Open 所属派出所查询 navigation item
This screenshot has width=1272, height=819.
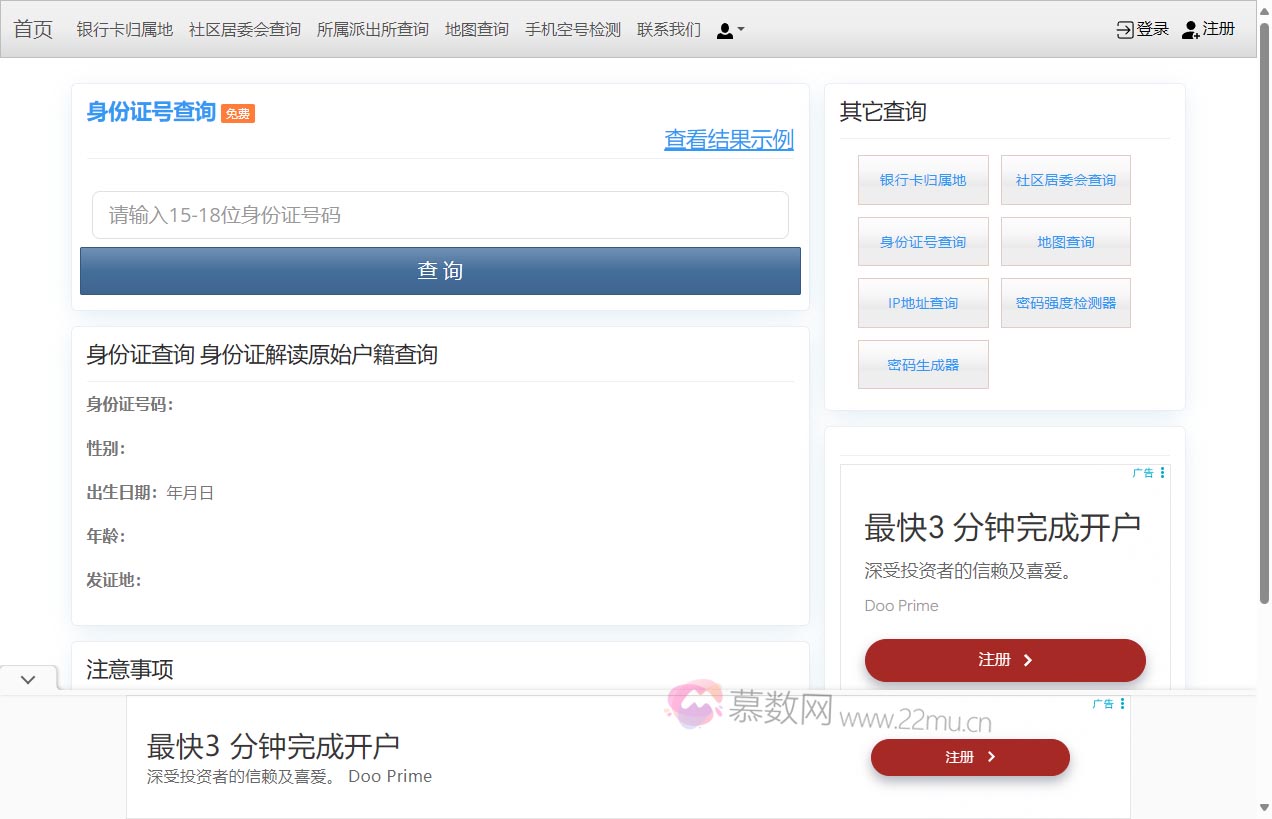point(372,30)
